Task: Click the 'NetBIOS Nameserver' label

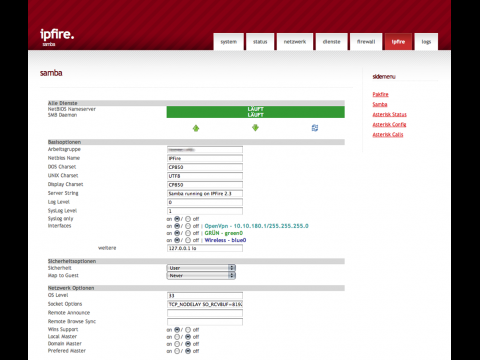Action: (72, 109)
